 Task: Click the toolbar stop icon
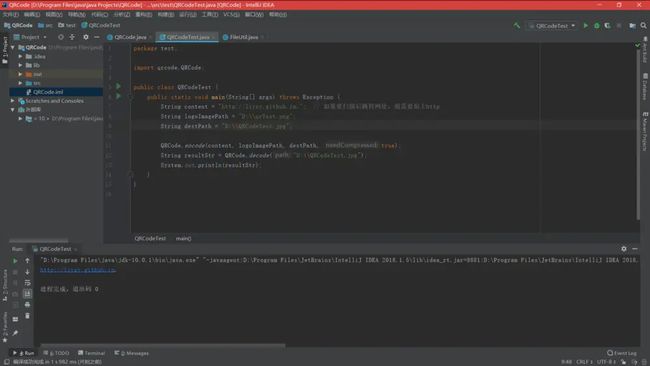tap(619, 26)
